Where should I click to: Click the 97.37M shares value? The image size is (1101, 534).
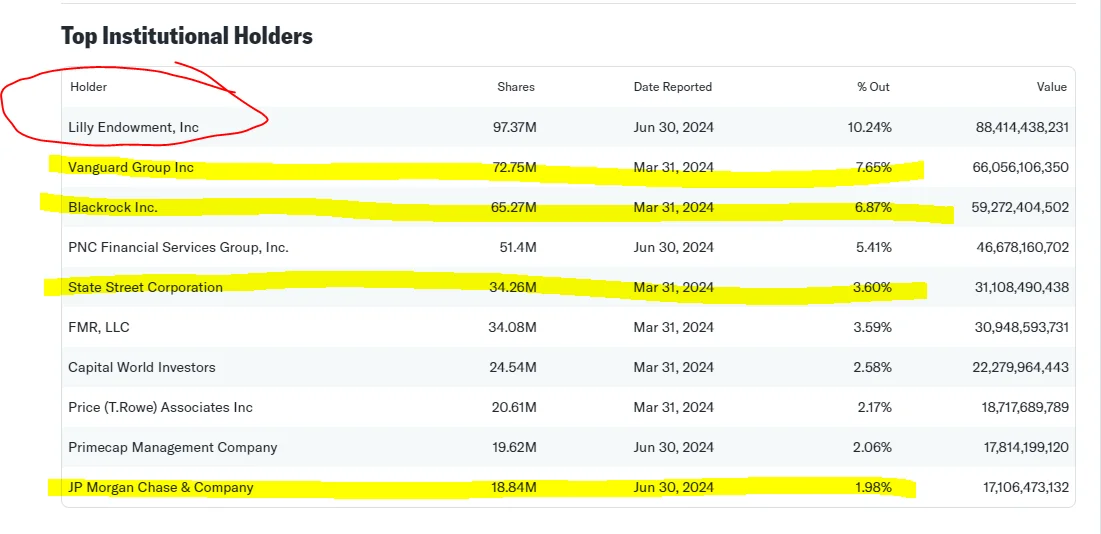(x=515, y=128)
